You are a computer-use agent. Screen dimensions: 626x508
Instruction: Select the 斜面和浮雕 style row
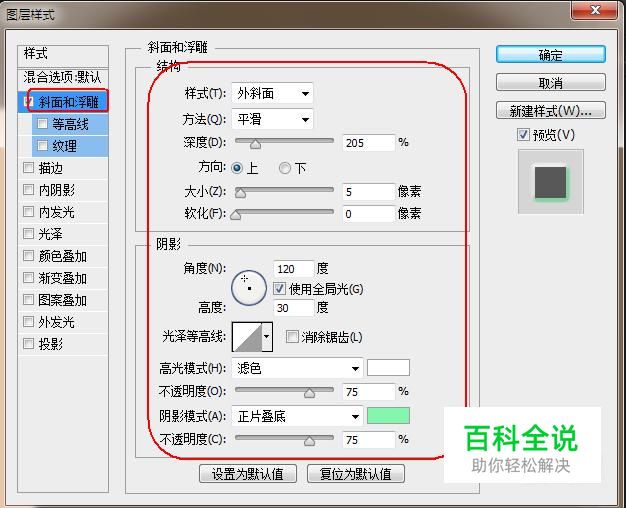[x=63, y=101]
